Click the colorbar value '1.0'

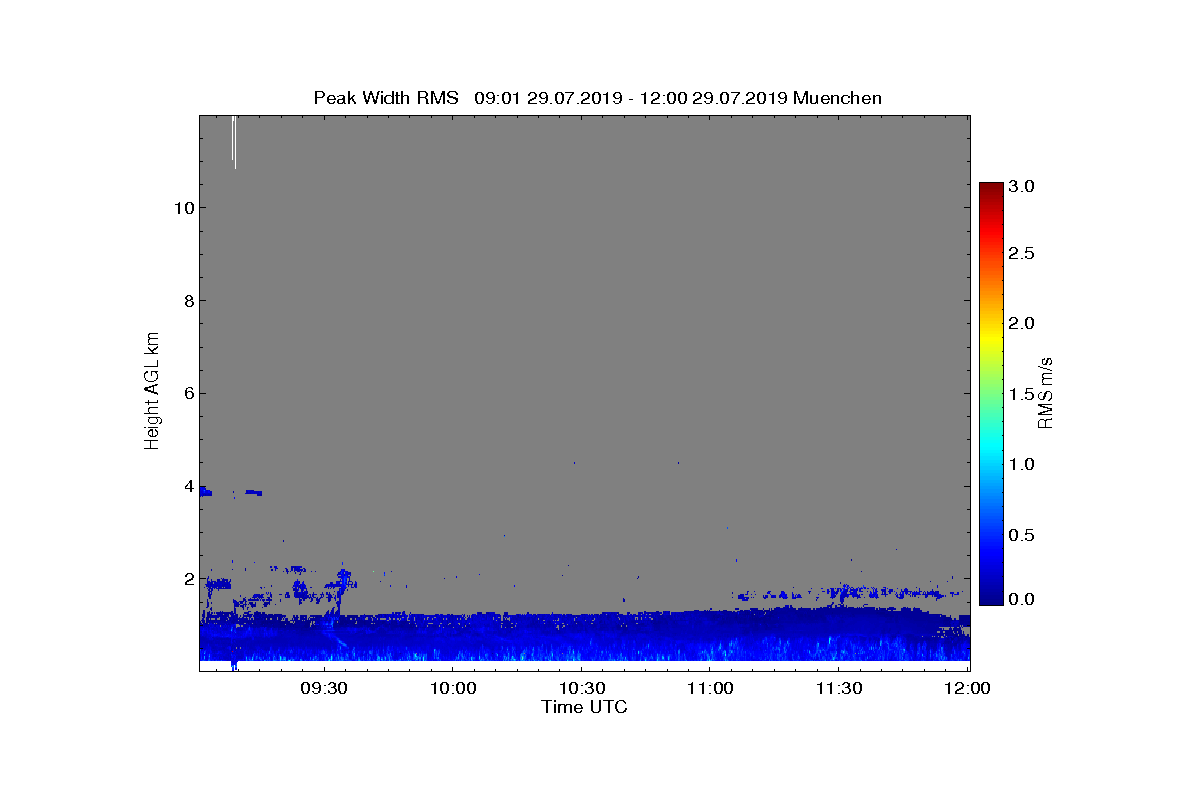point(1021,465)
